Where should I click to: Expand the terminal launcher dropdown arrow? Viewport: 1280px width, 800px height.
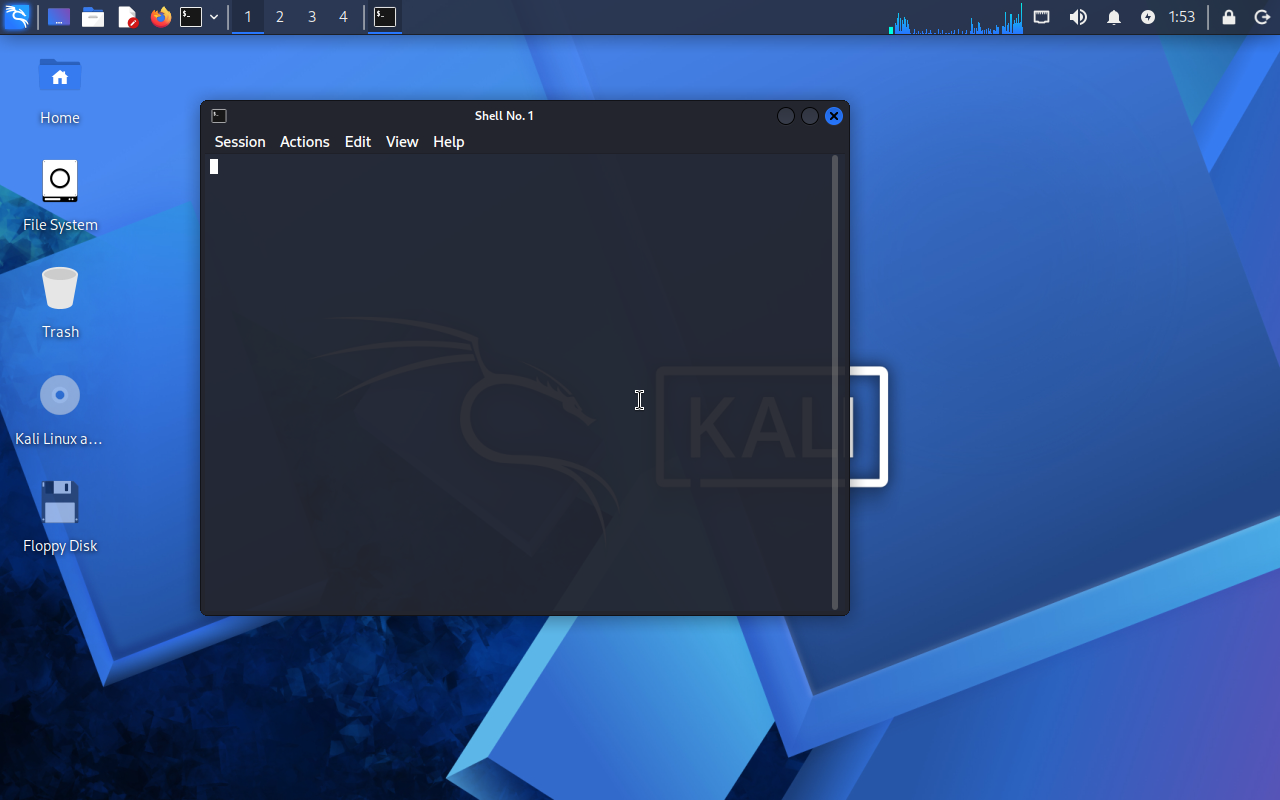[214, 17]
